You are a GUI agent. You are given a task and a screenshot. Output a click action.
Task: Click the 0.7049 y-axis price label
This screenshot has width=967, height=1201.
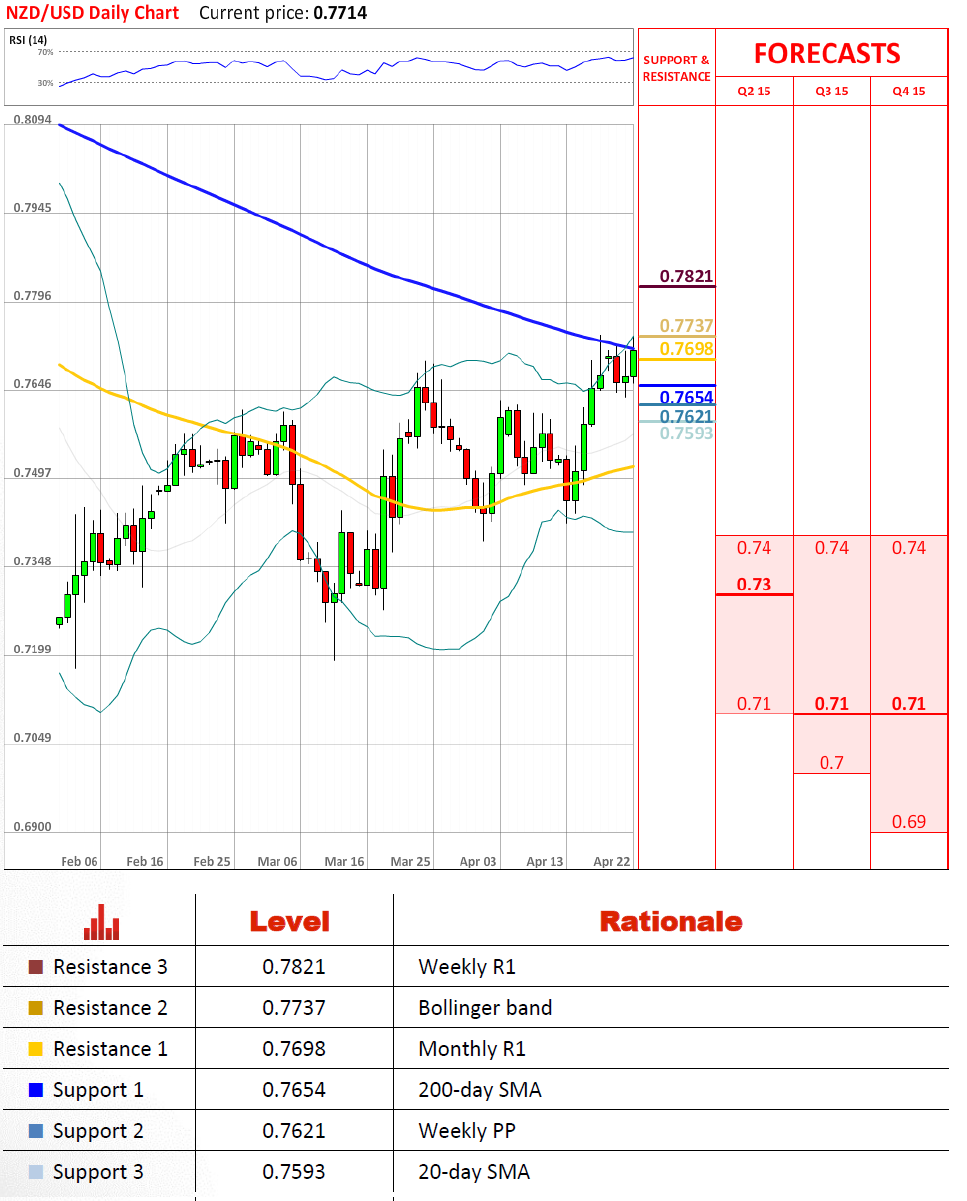coord(32,739)
